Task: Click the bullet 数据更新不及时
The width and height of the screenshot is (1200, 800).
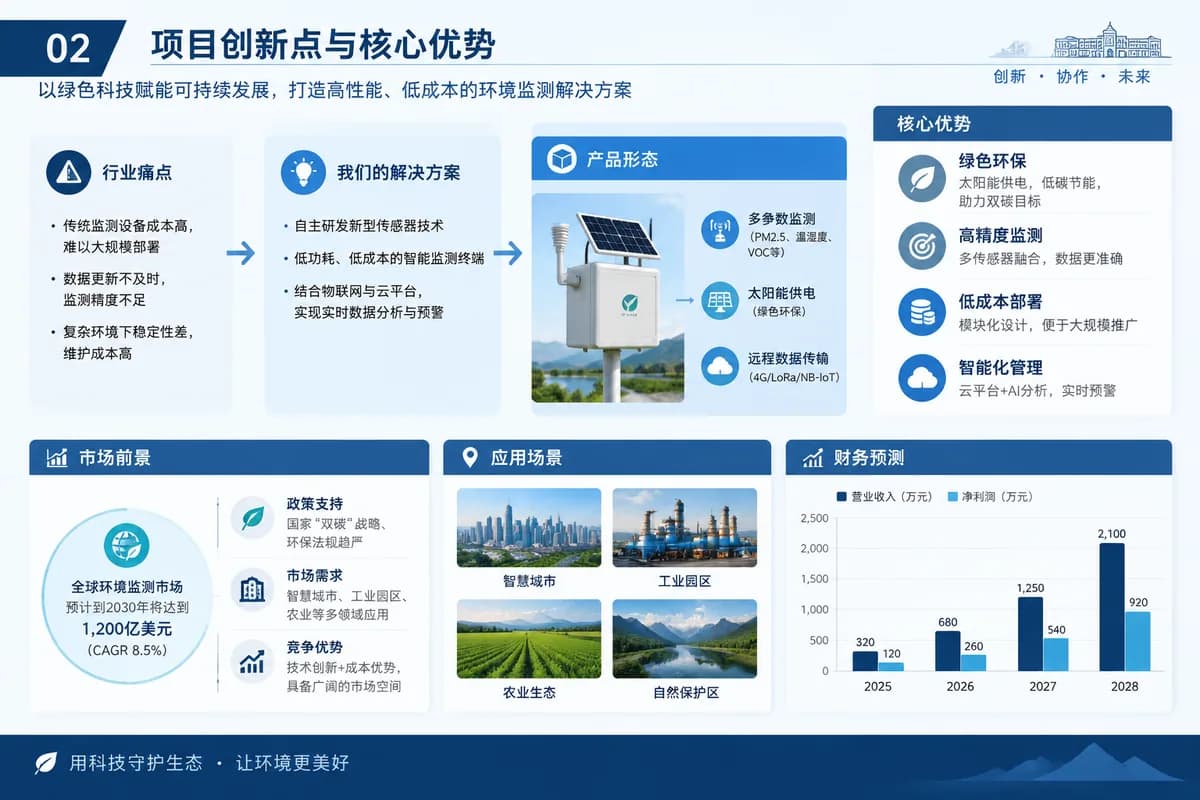Action: pyautogui.click(x=114, y=279)
